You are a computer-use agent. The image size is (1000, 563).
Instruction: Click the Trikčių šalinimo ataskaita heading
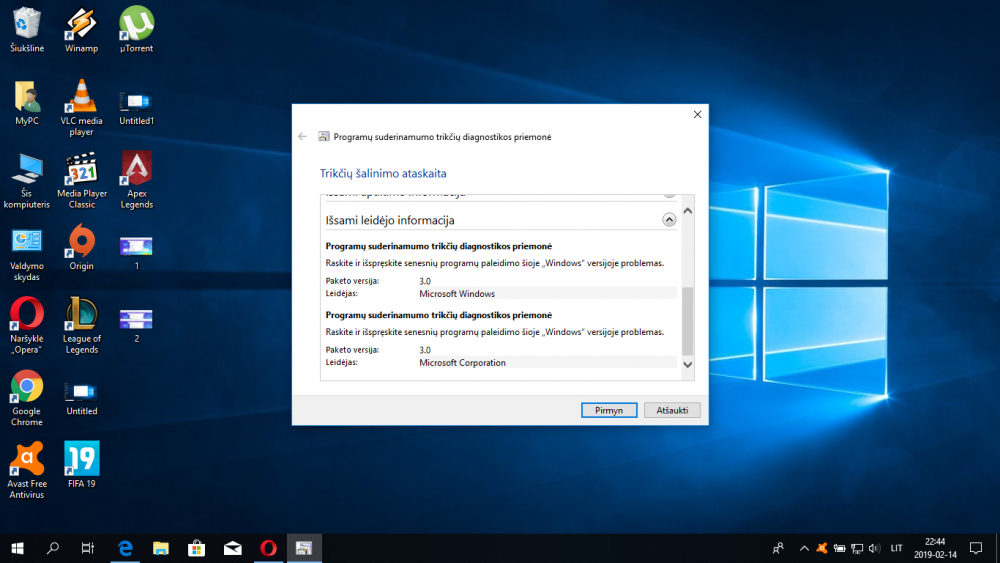tap(383, 173)
